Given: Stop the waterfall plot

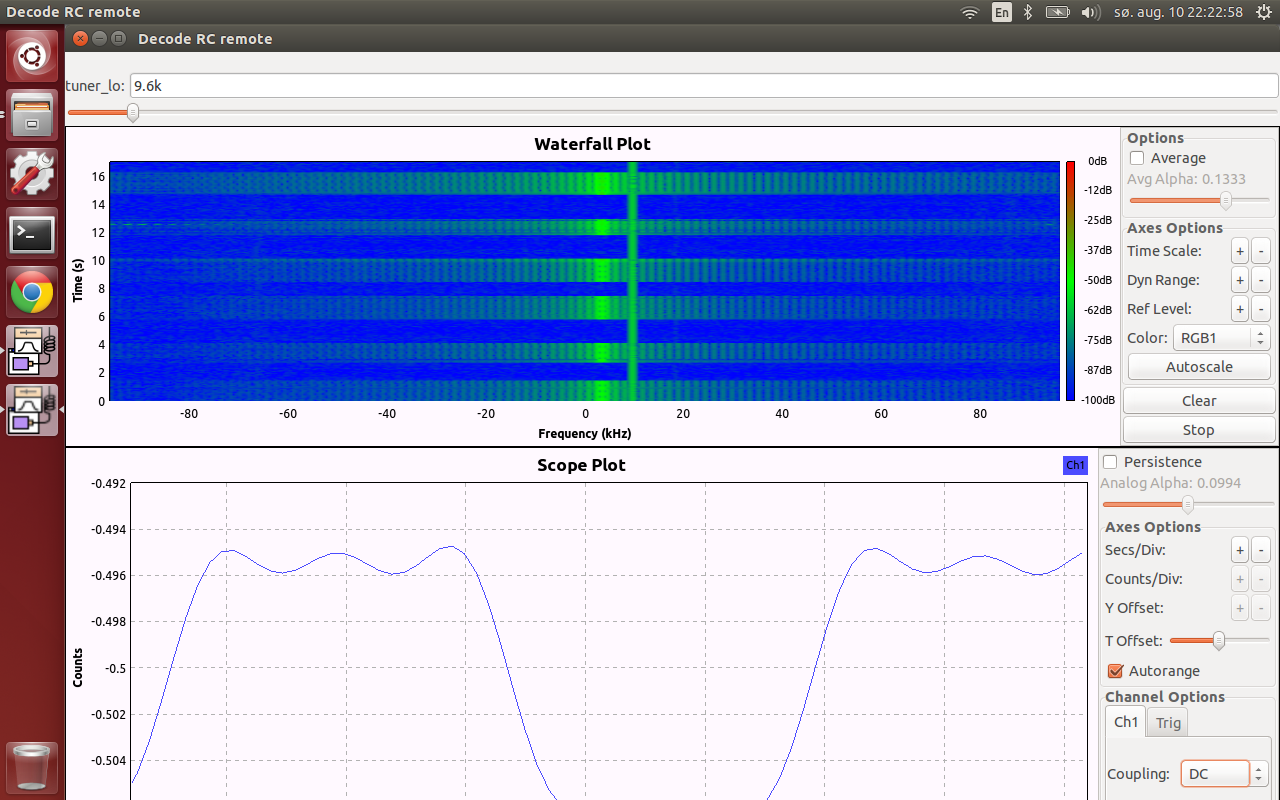Looking at the screenshot, I should [x=1199, y=430].
